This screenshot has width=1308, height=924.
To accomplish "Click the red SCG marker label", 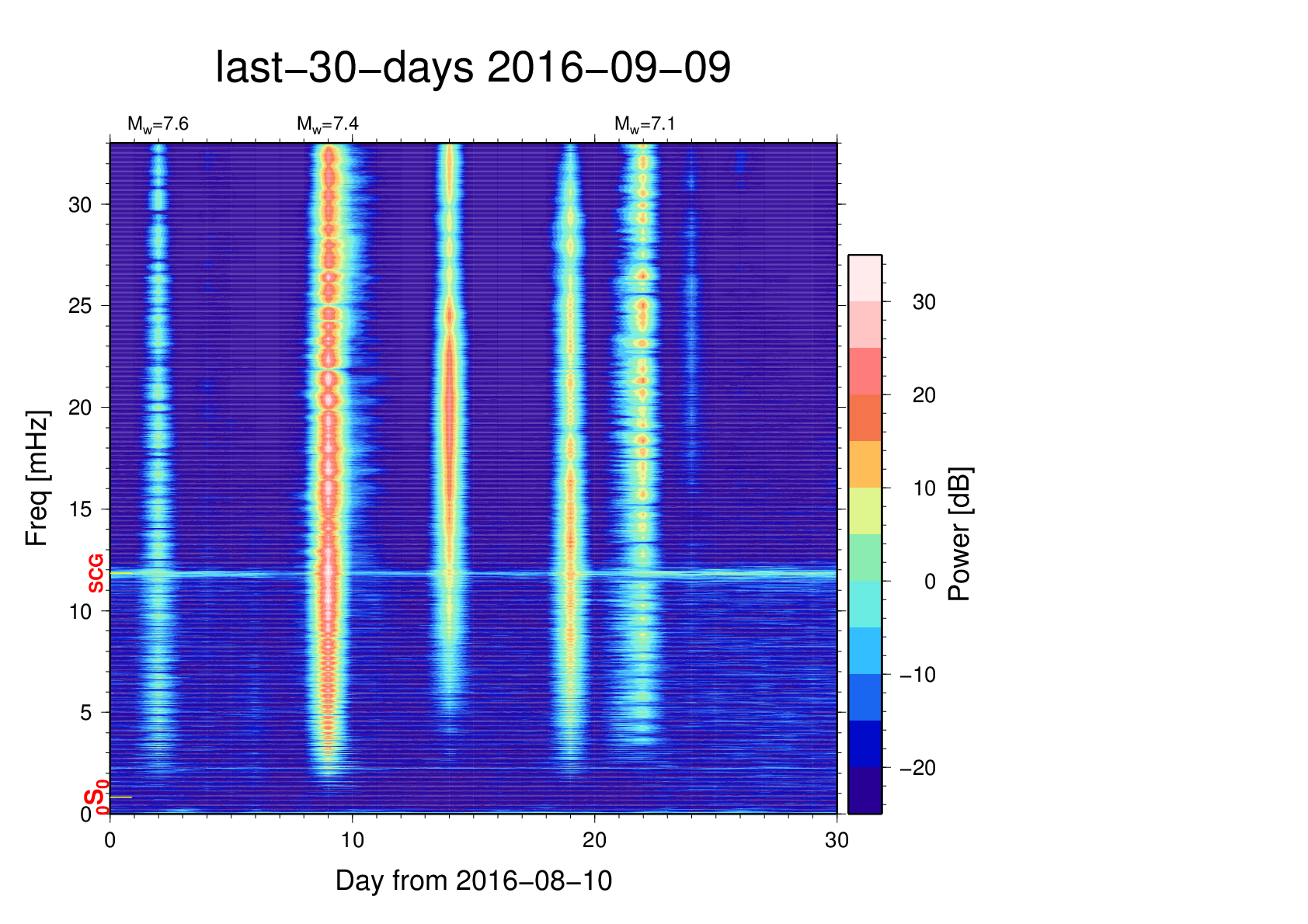I will [x=96, y=574].
